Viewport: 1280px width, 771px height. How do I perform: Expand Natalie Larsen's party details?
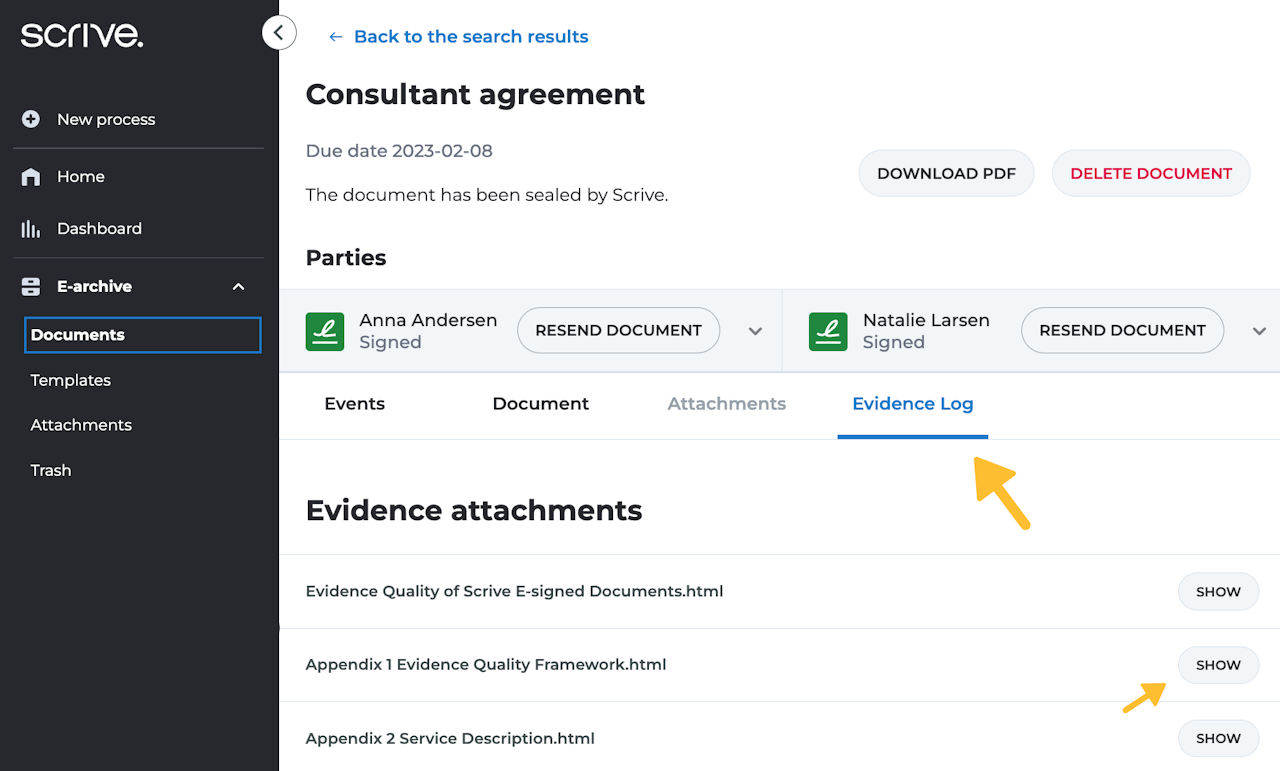[1259, 331]
